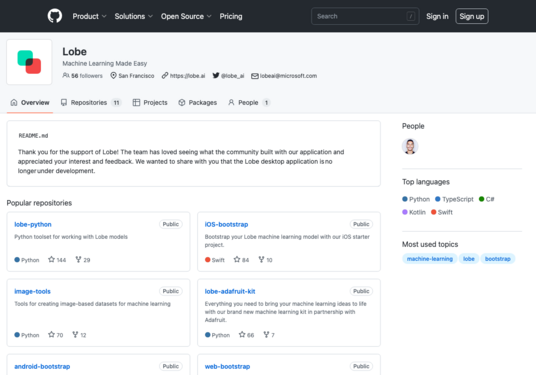Click the star icon on iOS-bootstrap
Image resolution: width=536 pixels, height=375 pixels.
[x=237, y=259]
